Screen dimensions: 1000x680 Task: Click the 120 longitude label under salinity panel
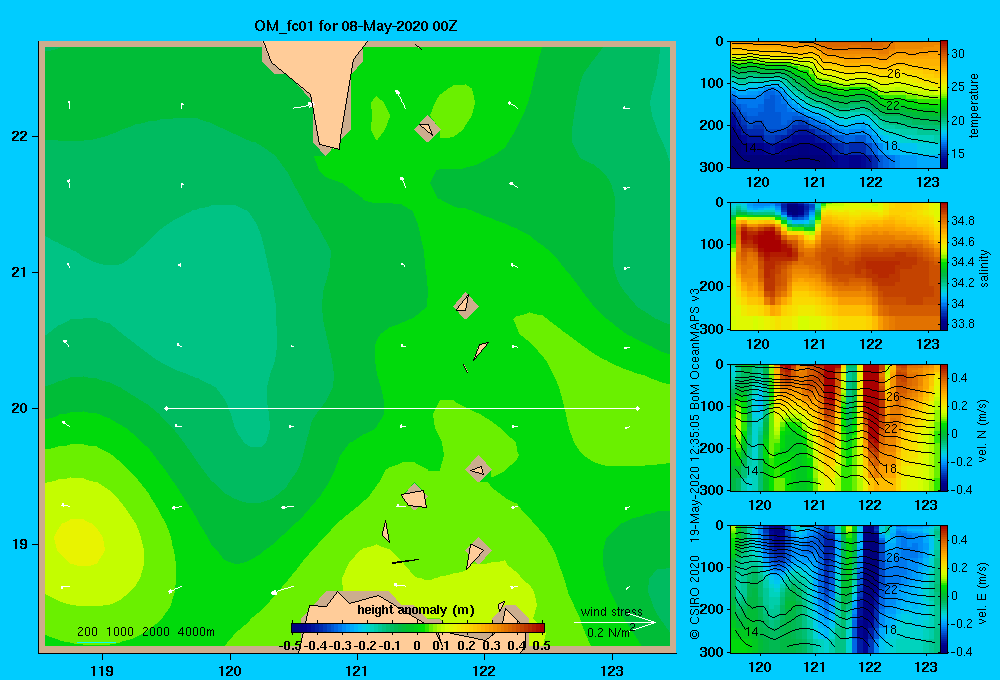coord(757,344)
